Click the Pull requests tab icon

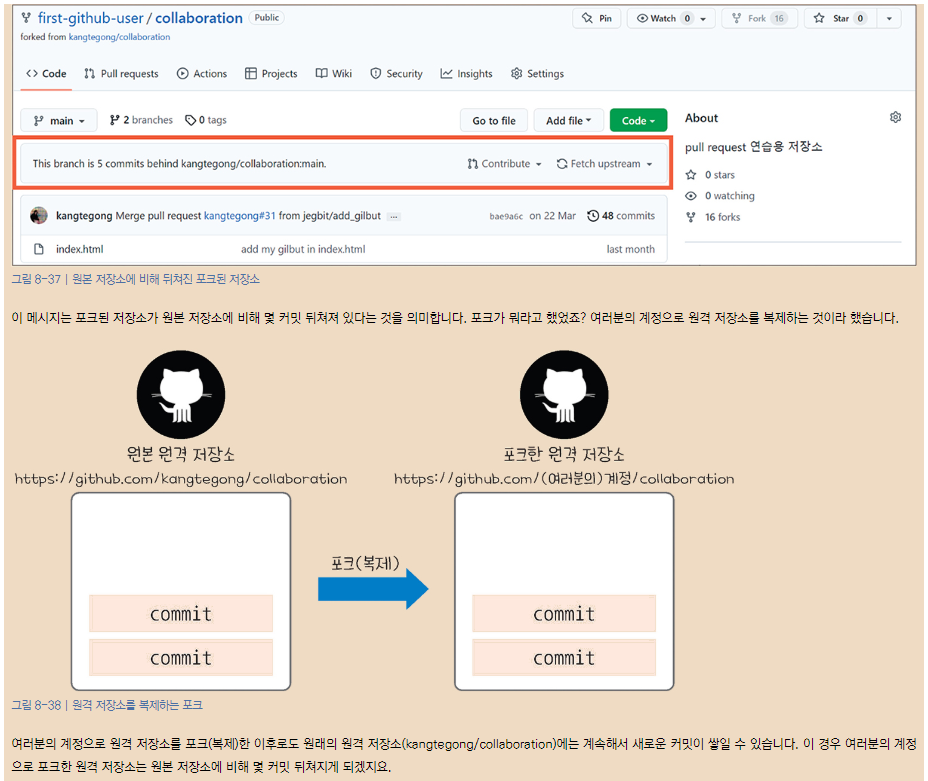89,73
